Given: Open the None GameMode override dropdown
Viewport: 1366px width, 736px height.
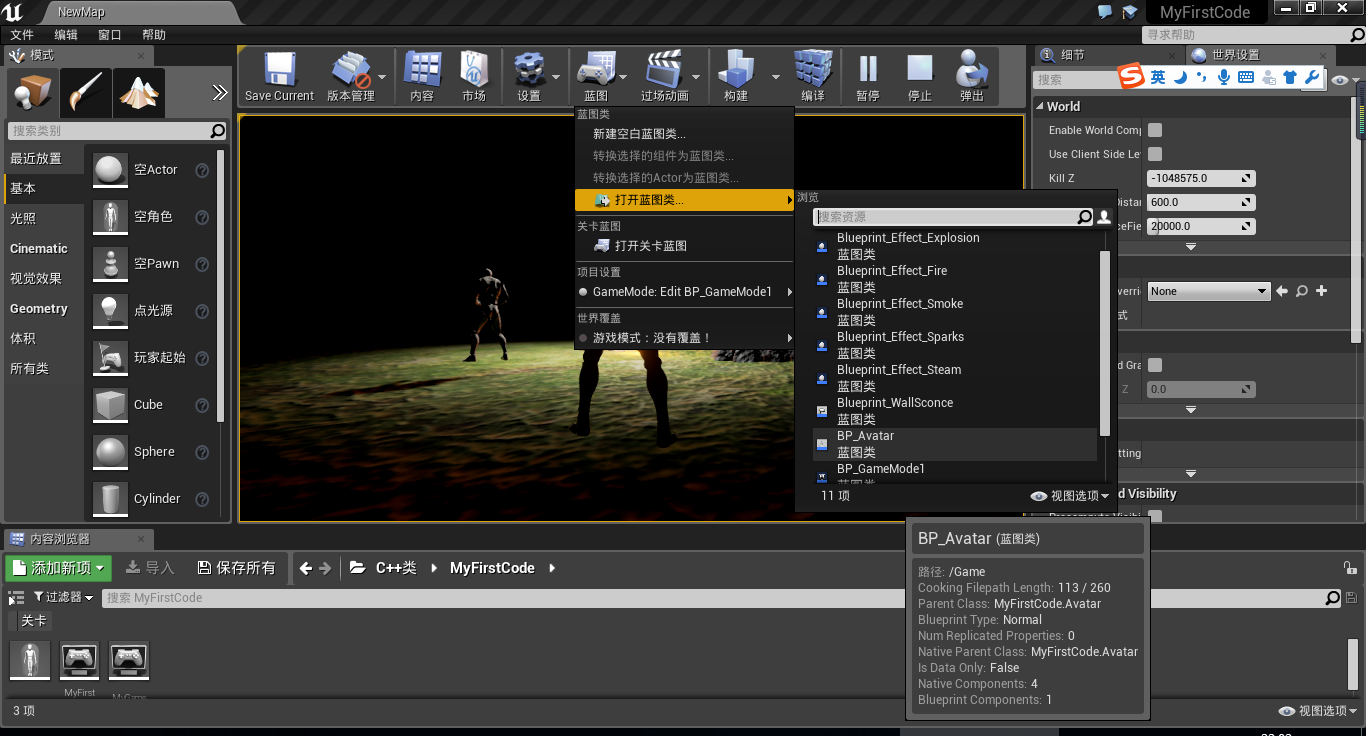Looking at the screenshot, I should 1209,291.
